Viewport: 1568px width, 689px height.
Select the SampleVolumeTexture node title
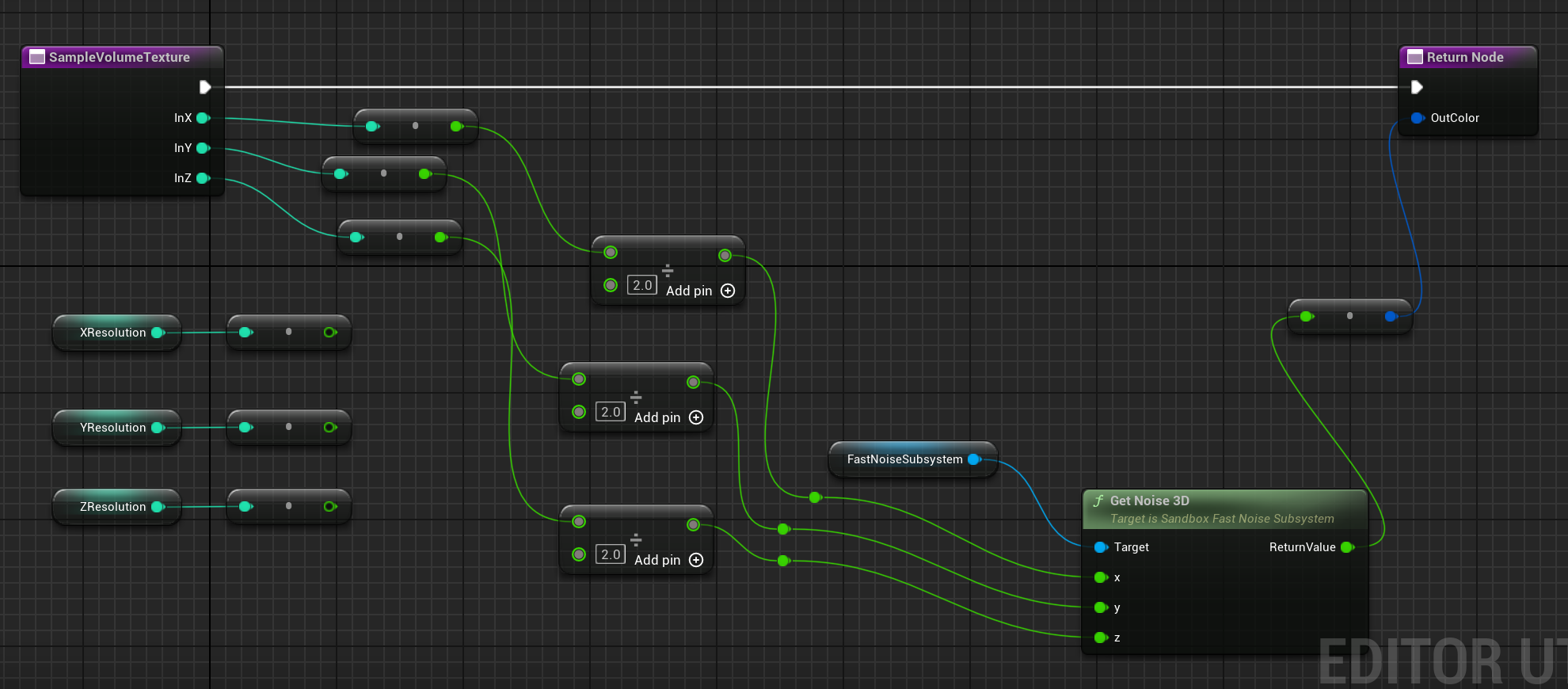tap(120, 57)
